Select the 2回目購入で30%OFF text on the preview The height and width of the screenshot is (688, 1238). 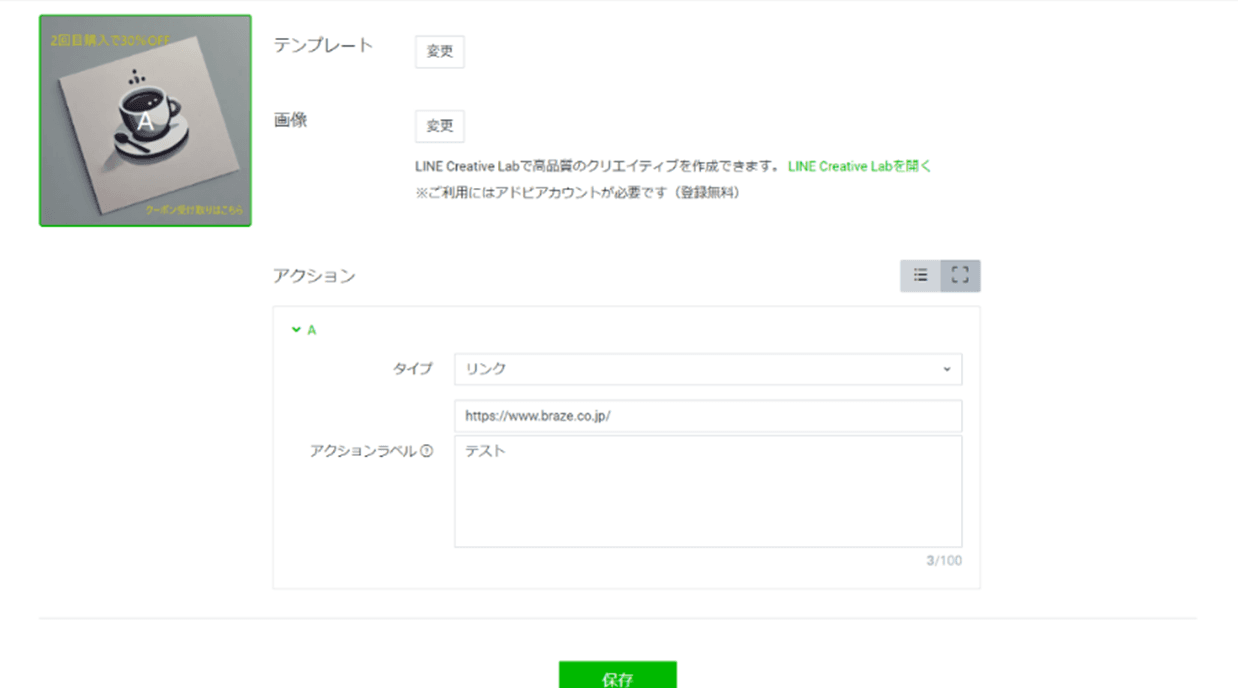click(112, 41)
